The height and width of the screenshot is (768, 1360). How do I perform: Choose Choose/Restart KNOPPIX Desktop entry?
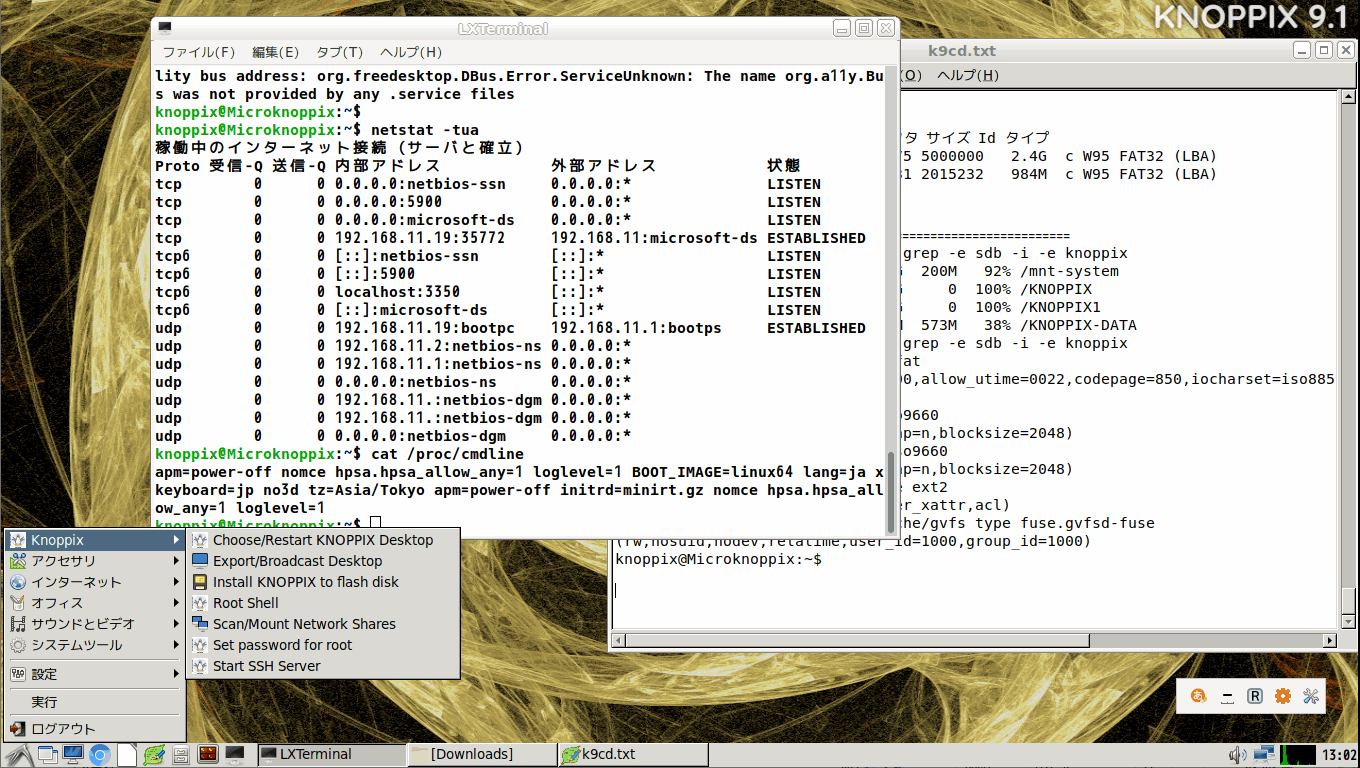coord(323,540)
